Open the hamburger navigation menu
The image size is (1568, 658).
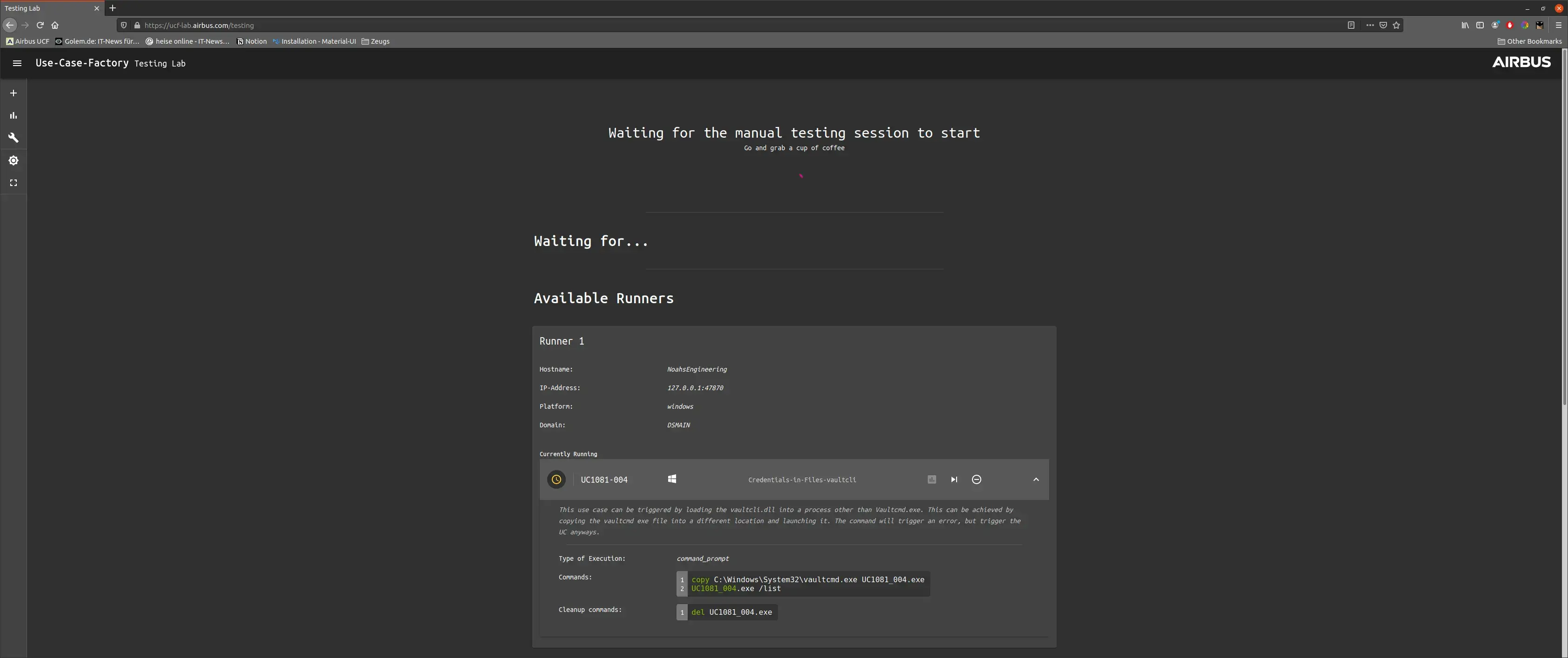click(17, 63)
